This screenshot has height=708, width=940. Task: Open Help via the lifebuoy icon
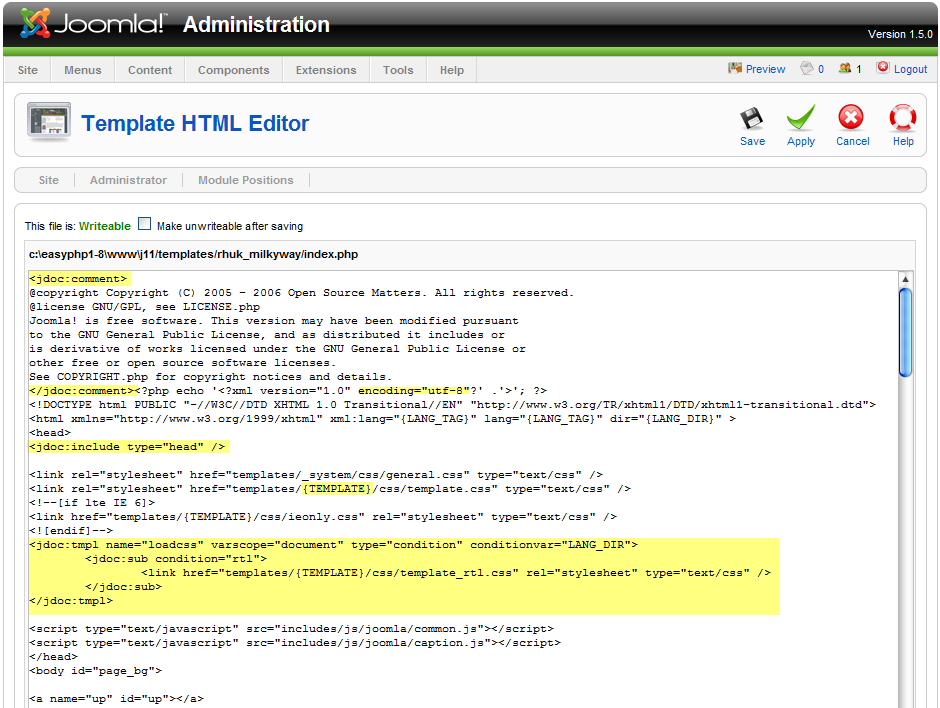pos(903,120)
